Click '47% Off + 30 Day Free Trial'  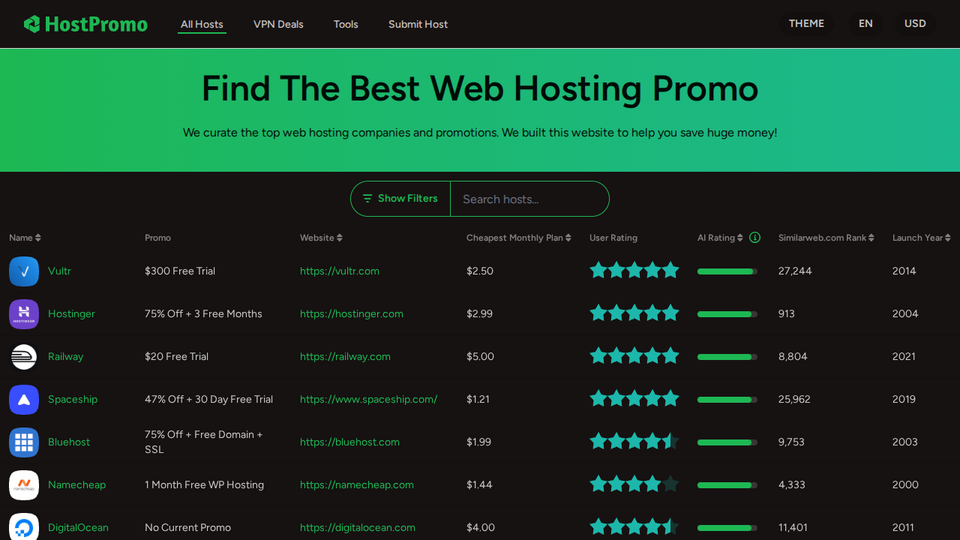(209, 399)
